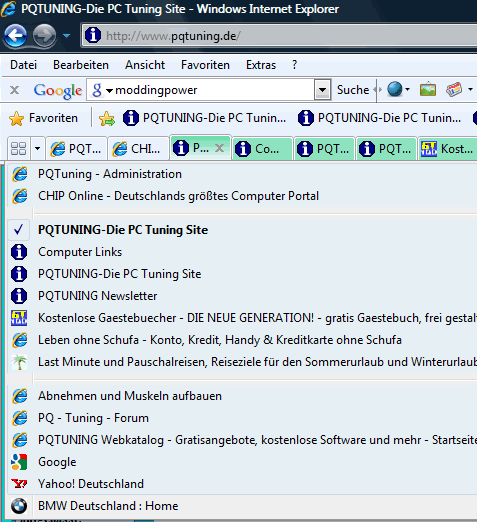This screenshot has height=522, width=477.
Task: Close the Google toolbar with the X
Action: click(x=14, y=90)
